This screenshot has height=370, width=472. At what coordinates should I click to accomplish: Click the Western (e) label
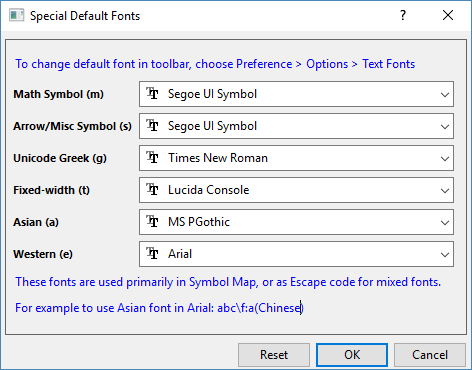(x=43, y=254)
